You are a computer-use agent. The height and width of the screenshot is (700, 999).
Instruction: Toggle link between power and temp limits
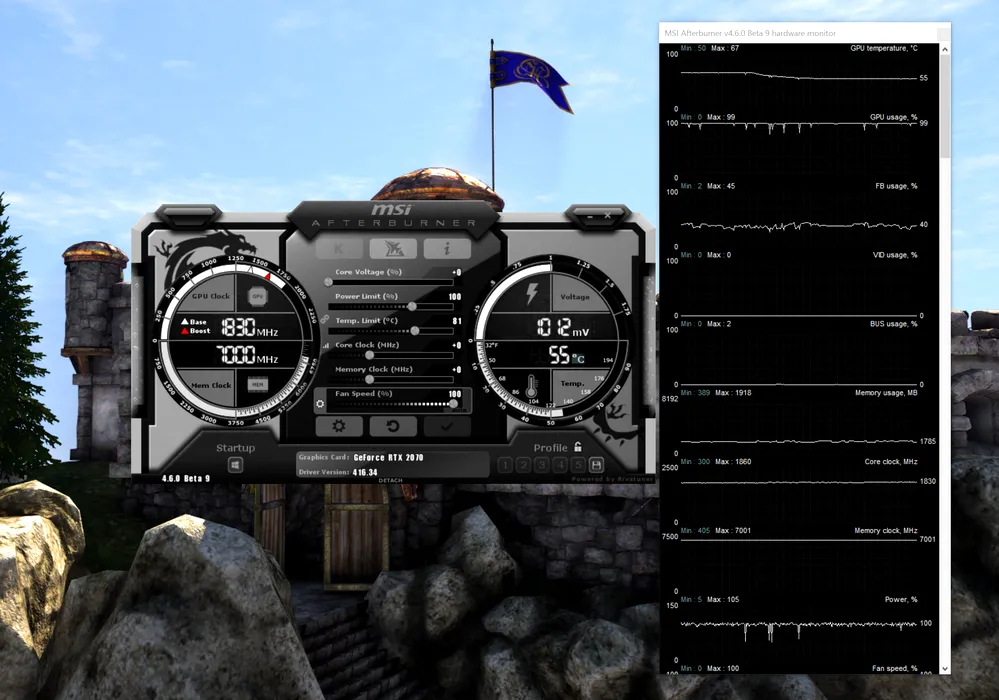click(x=324, y=318)
